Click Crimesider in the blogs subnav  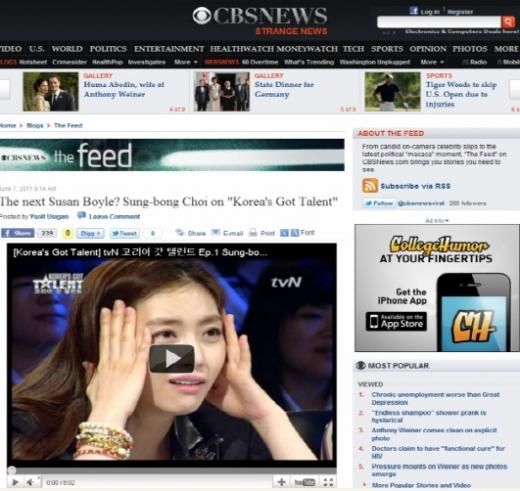(x=69, y=62)
